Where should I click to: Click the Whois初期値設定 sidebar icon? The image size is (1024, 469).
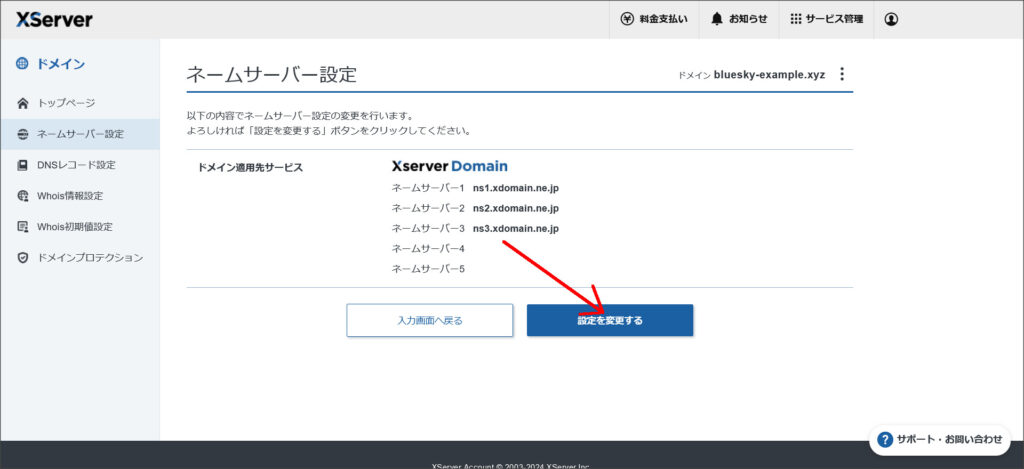click(23, 227)
